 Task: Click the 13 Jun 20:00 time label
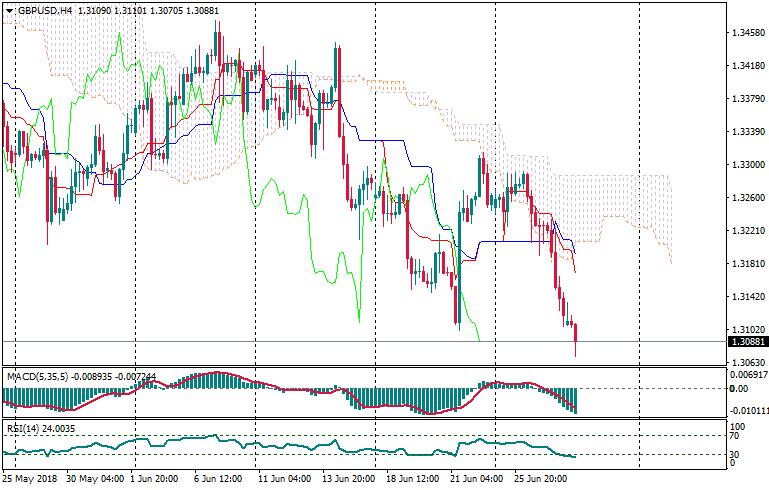349,479
